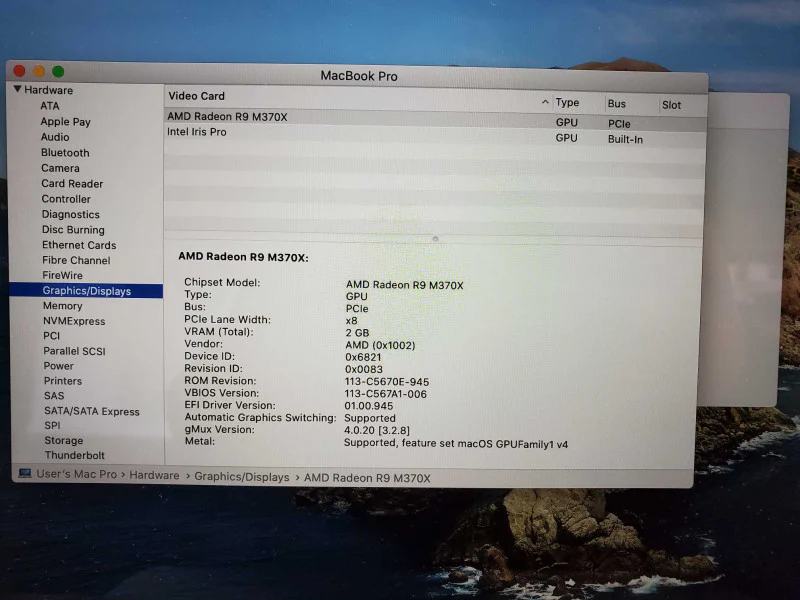Open Diagnostics section
Screen dimensions: 800x600
pos(70,214)
